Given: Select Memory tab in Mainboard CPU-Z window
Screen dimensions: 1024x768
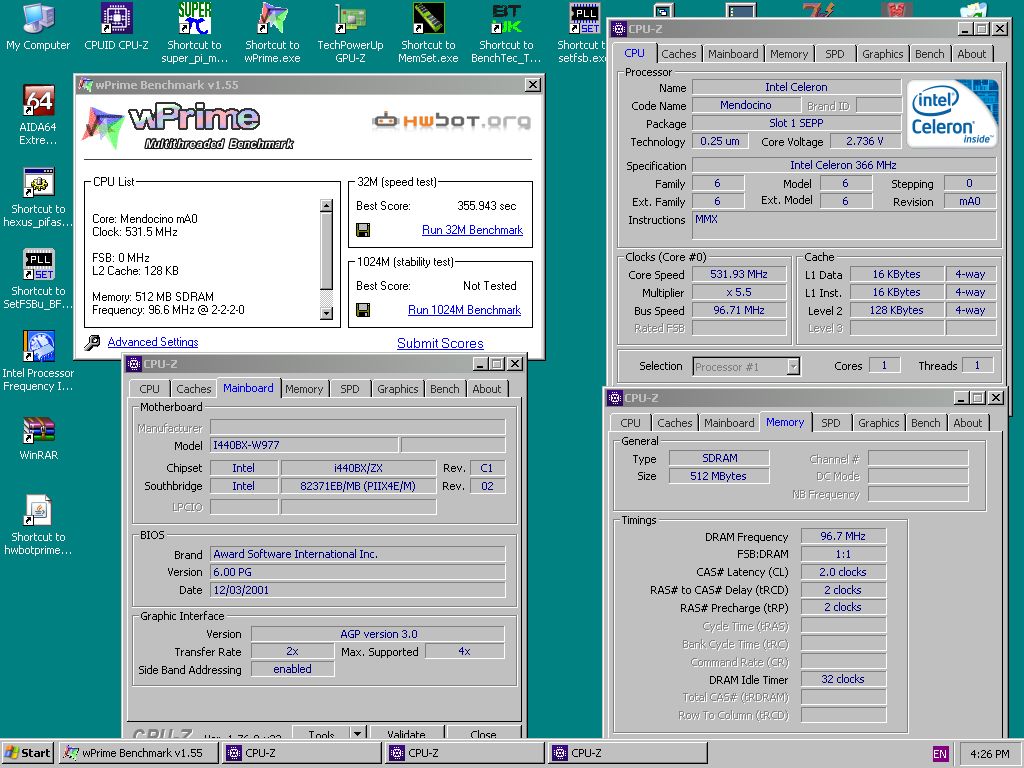Looking at the screenshot, I should [304, 389].
